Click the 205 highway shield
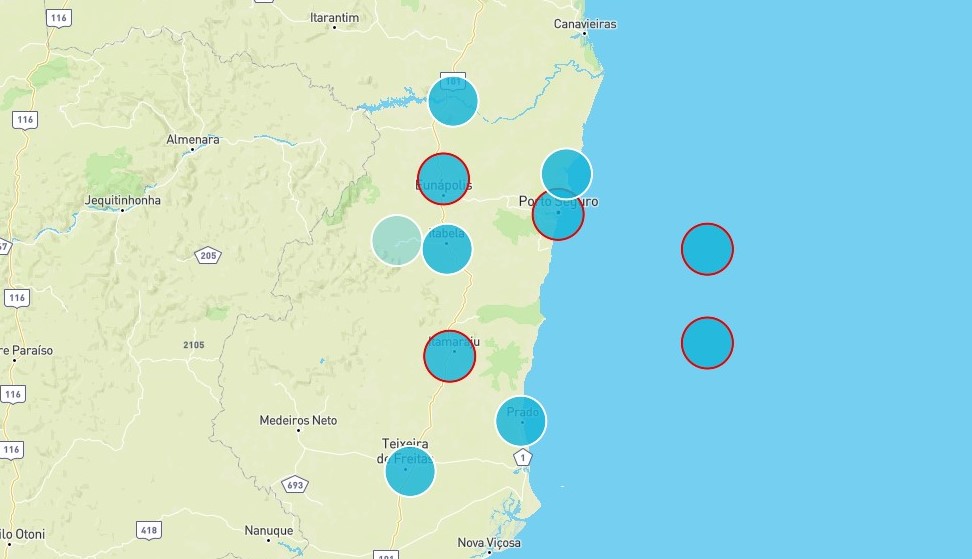 208,255
